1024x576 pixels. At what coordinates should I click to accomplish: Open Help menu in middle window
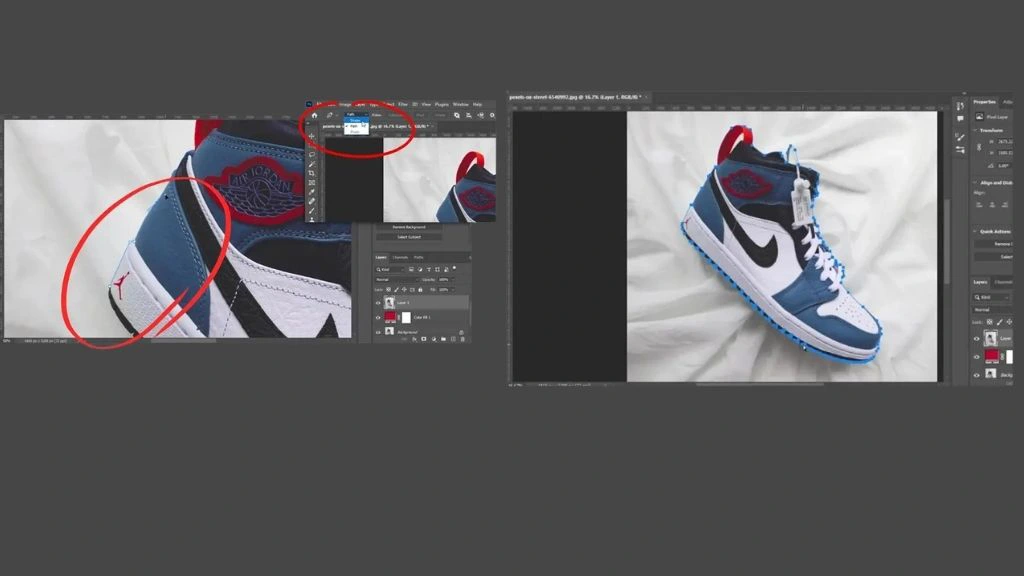[477, 104]
